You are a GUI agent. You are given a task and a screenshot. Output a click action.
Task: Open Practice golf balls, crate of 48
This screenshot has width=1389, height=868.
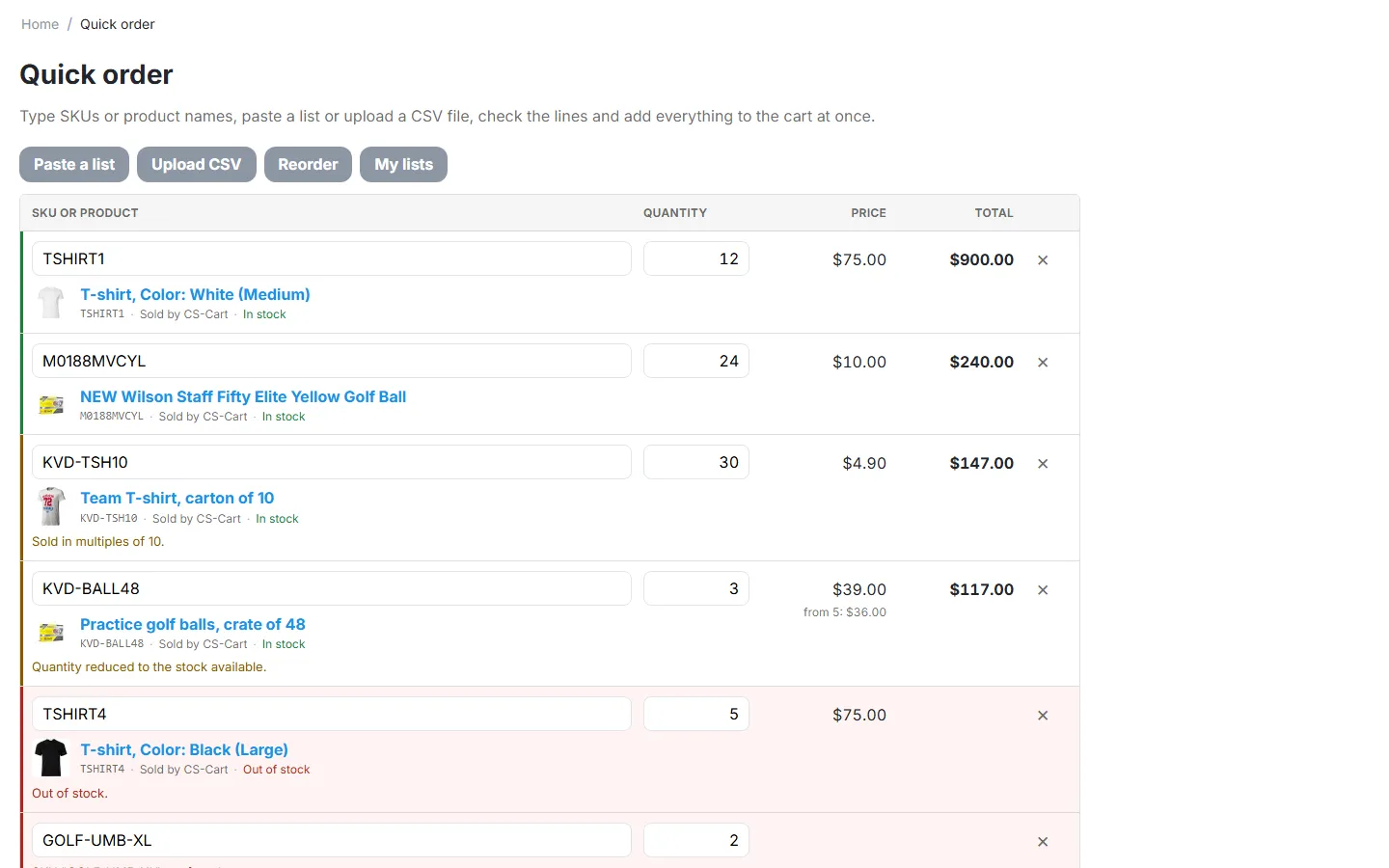(193, 624)
